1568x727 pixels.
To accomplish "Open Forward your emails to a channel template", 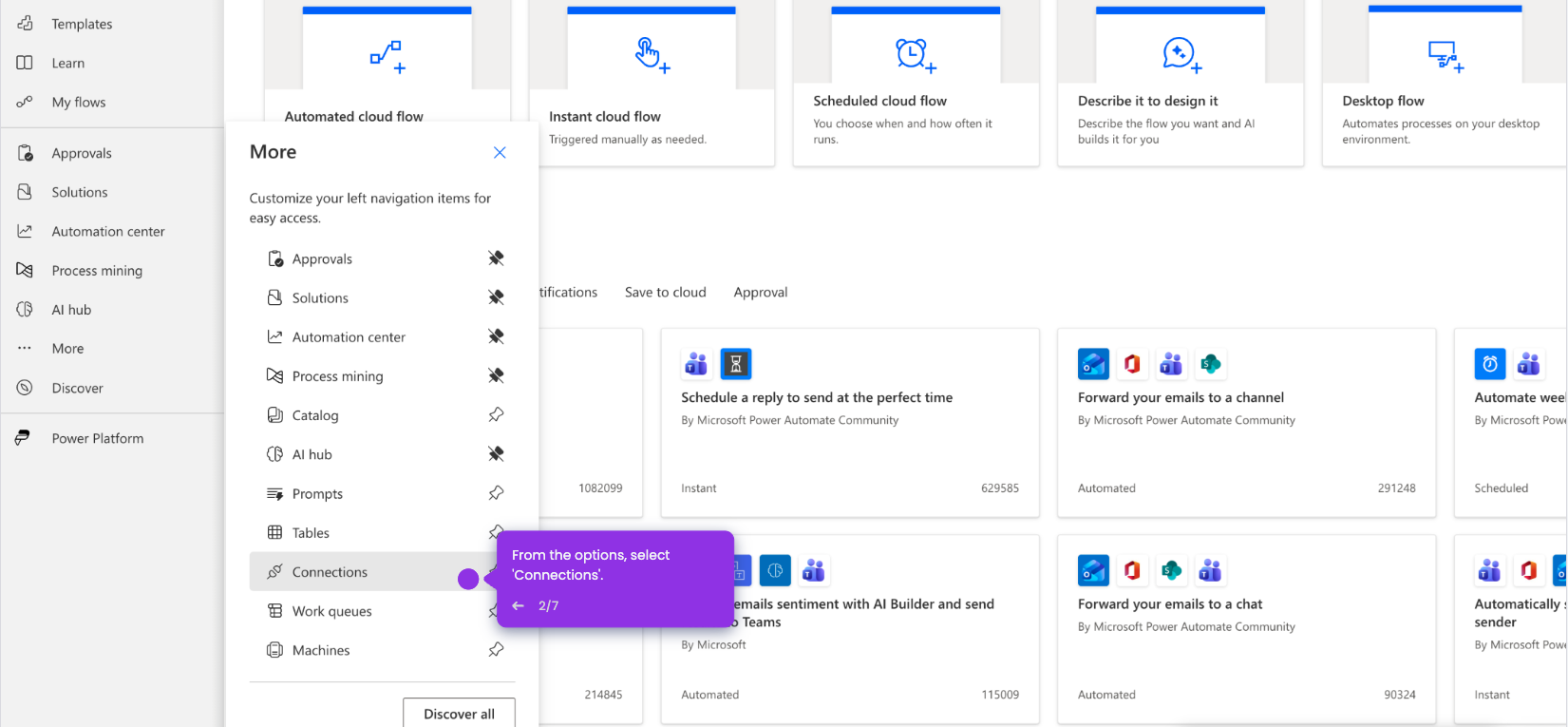I will [x=1247, y=423].
